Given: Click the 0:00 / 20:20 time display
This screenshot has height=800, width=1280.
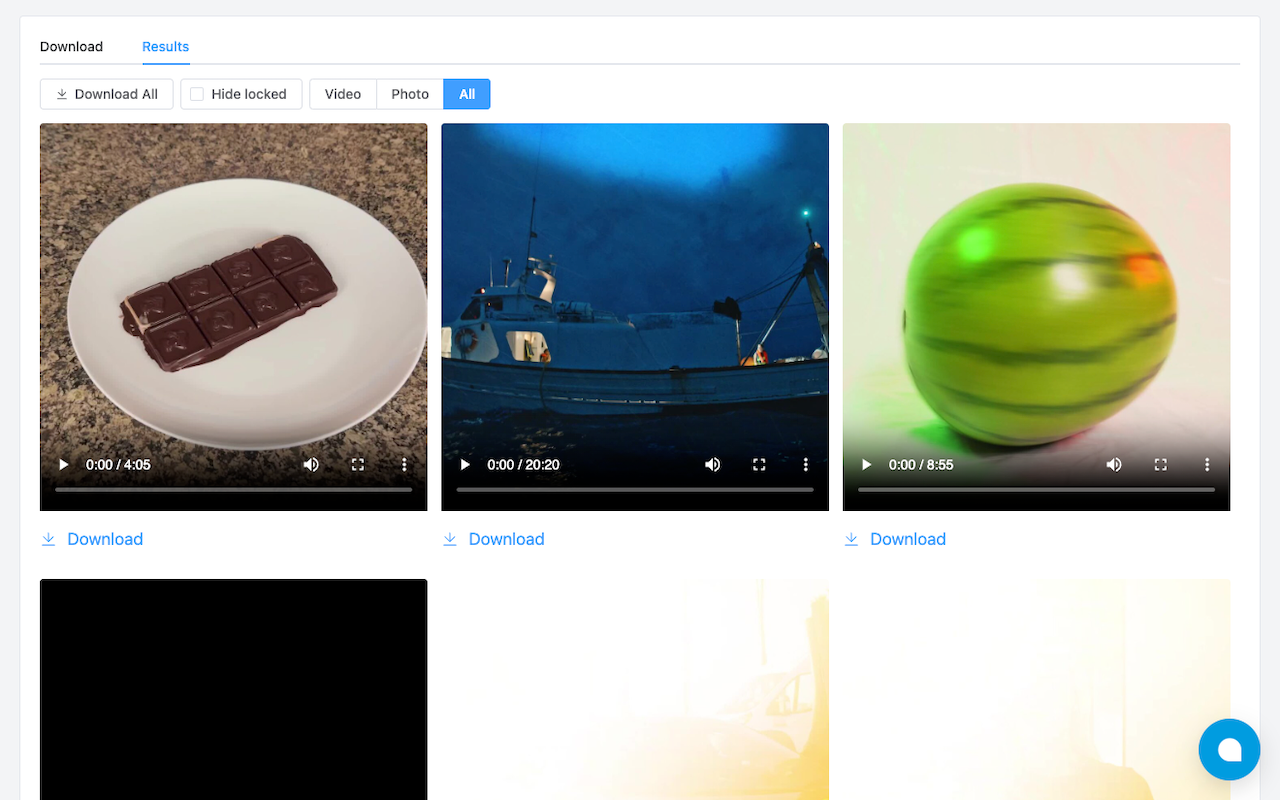Looking at the screenshot, I should pyautogui.click(x=523, y=465).
